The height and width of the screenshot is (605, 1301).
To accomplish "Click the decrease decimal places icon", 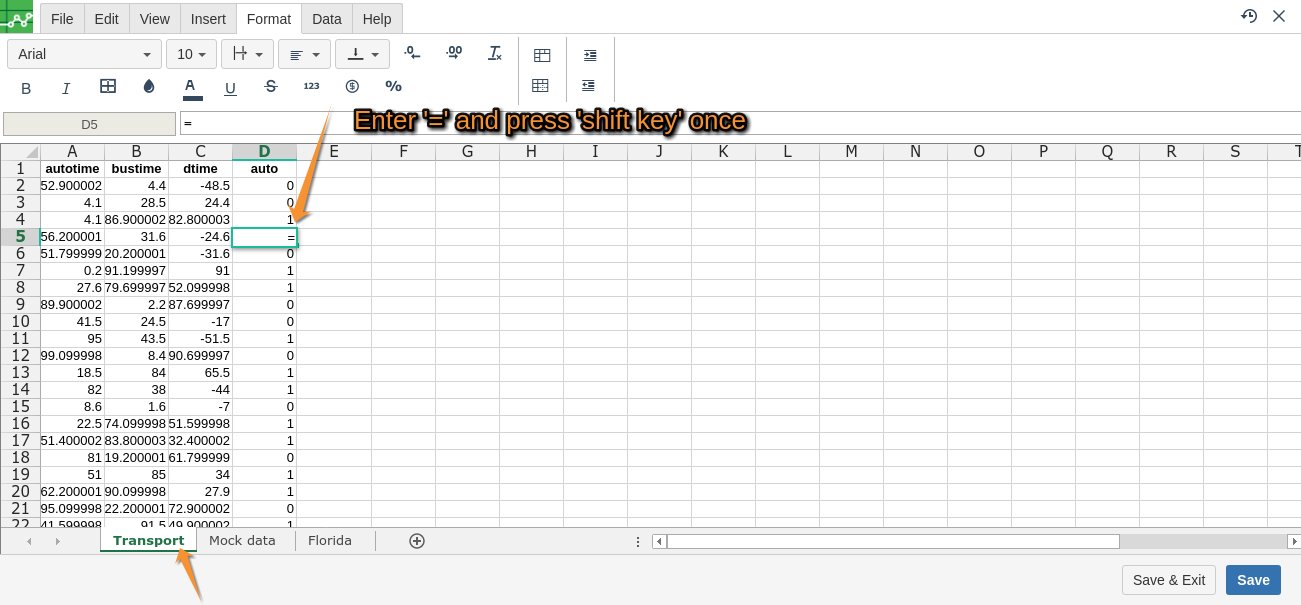I will tap(412, 53).
